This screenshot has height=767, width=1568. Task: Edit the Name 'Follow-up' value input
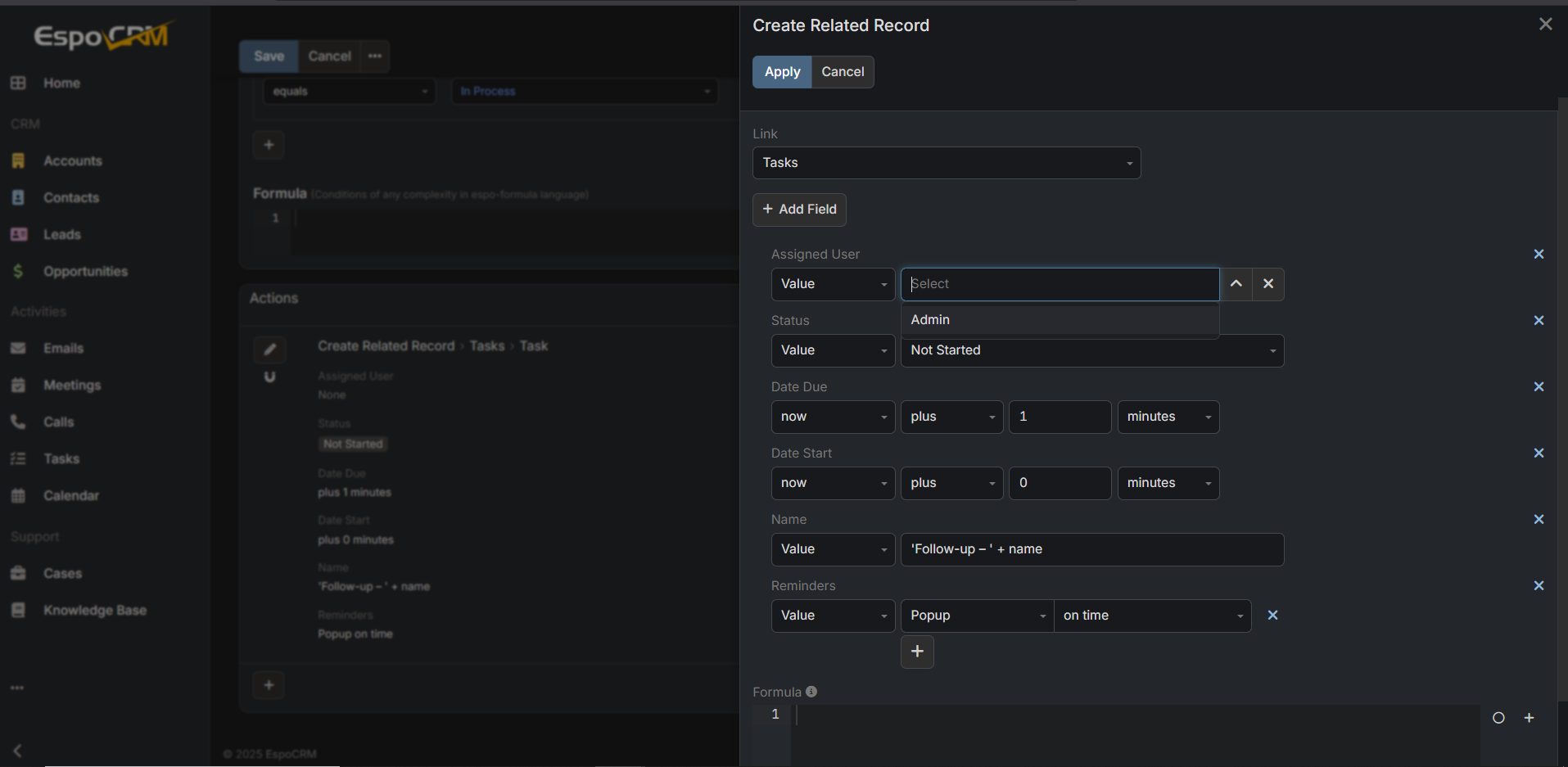pyautogui.click(x=1092, y=549)
